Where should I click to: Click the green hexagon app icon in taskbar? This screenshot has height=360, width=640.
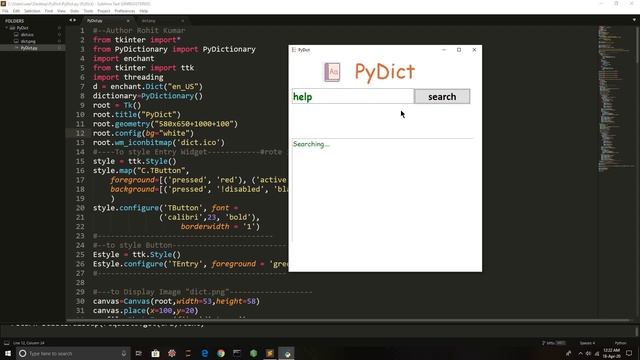[253, 353]
